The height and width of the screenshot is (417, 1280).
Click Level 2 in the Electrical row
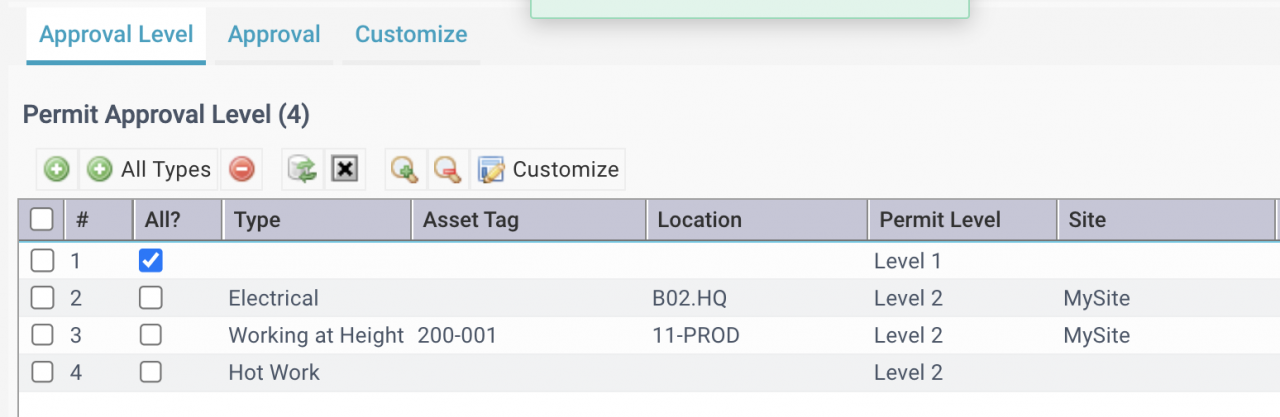pos(908,298)
